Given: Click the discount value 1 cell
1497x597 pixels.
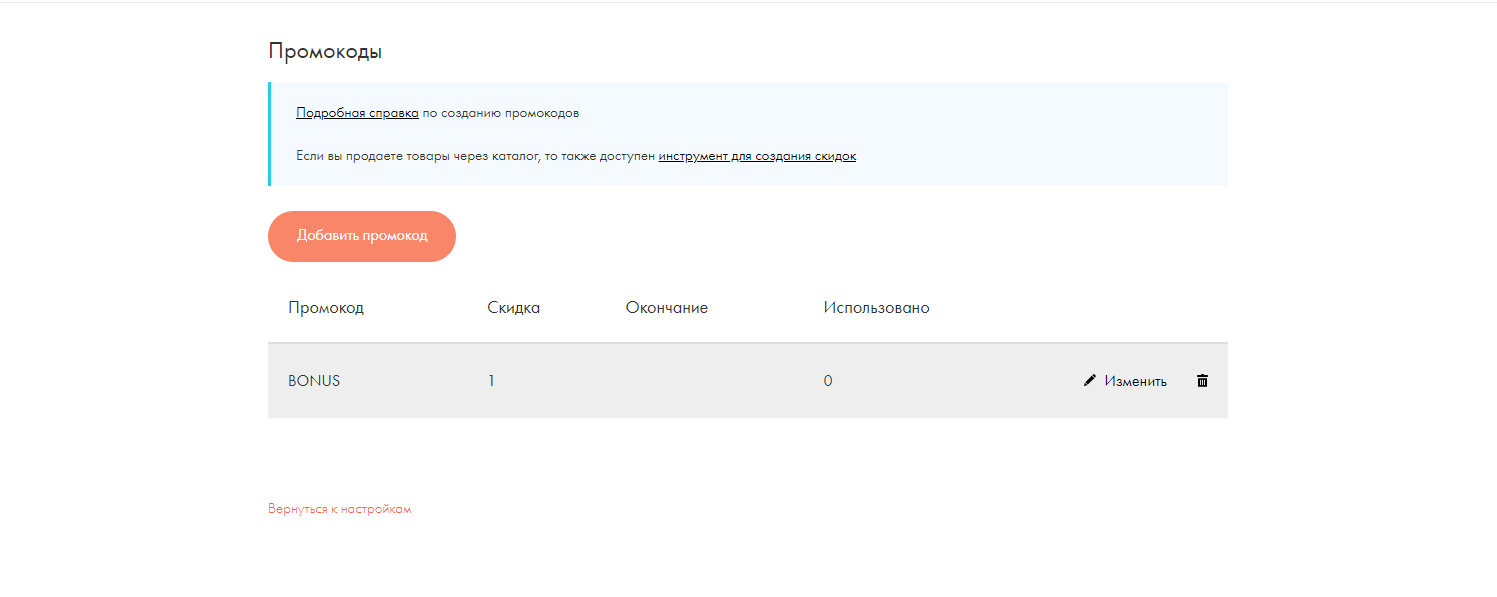Looking at the screenshot, I should pos(491,380).
